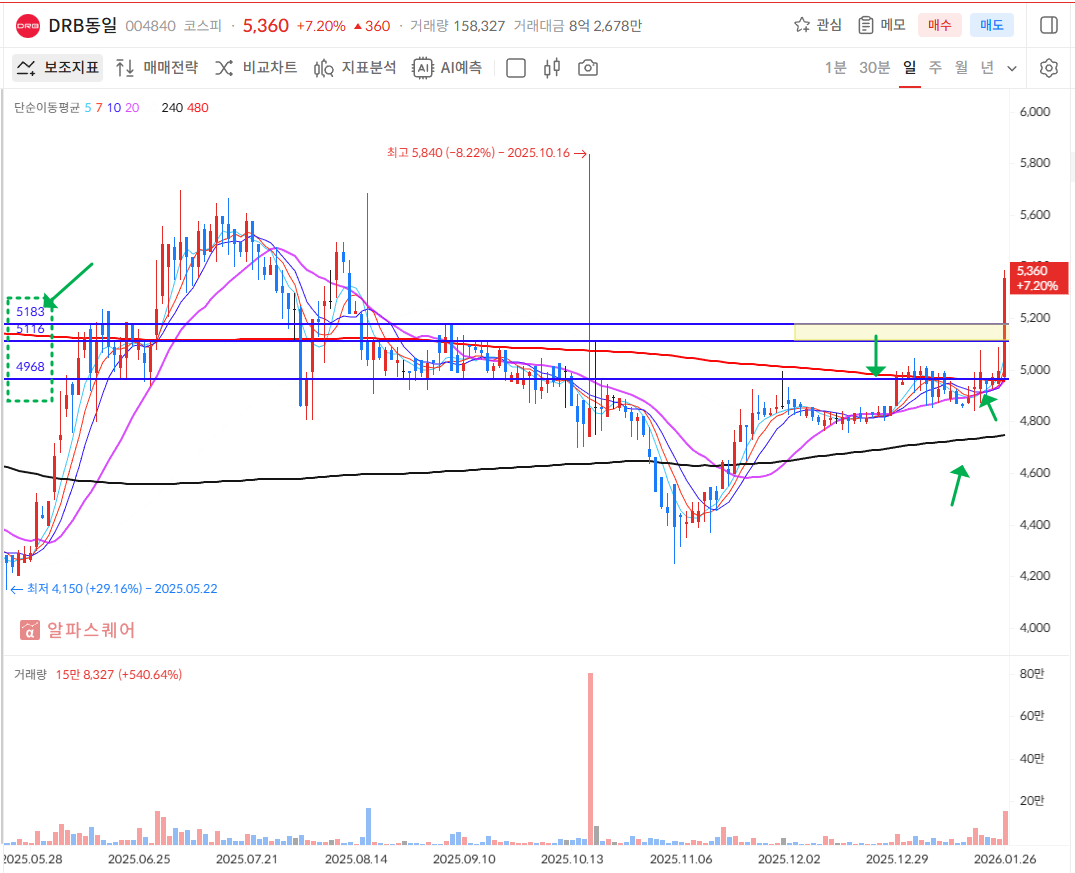
Task: Add DRB동일 to 관심 watchlist
Action: click(x=817, y=25)
